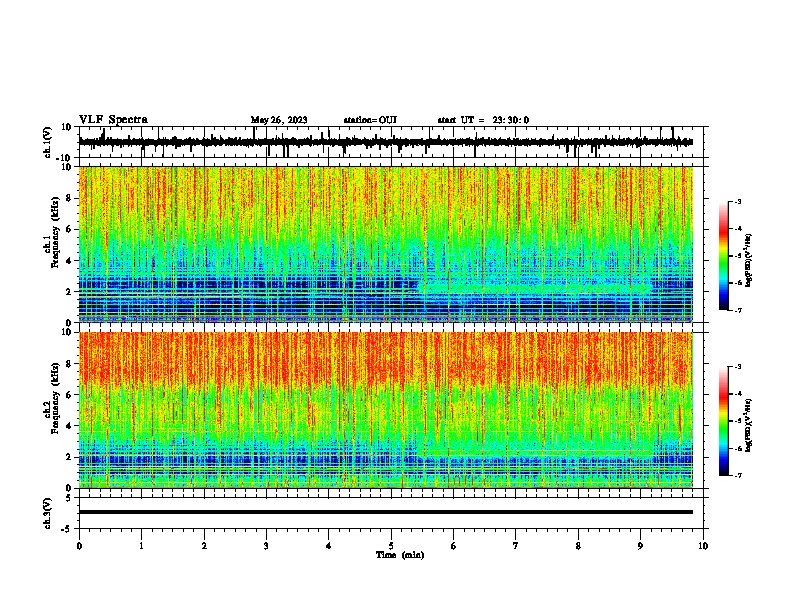Click the "start UT = 23:30:0" header text
Image resolution: width=792 pixels, height=612 pixels.
pos(483,120)
